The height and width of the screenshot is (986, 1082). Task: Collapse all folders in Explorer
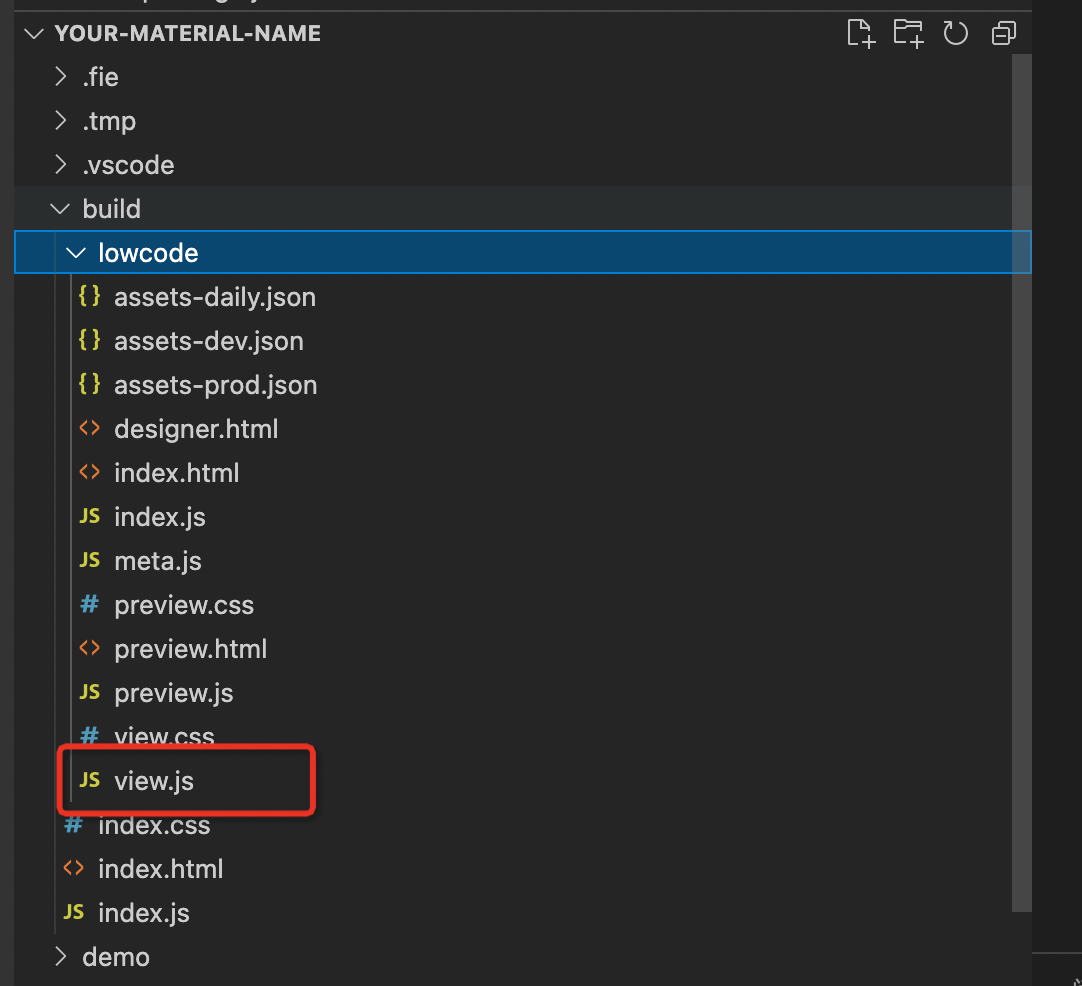1003,33
